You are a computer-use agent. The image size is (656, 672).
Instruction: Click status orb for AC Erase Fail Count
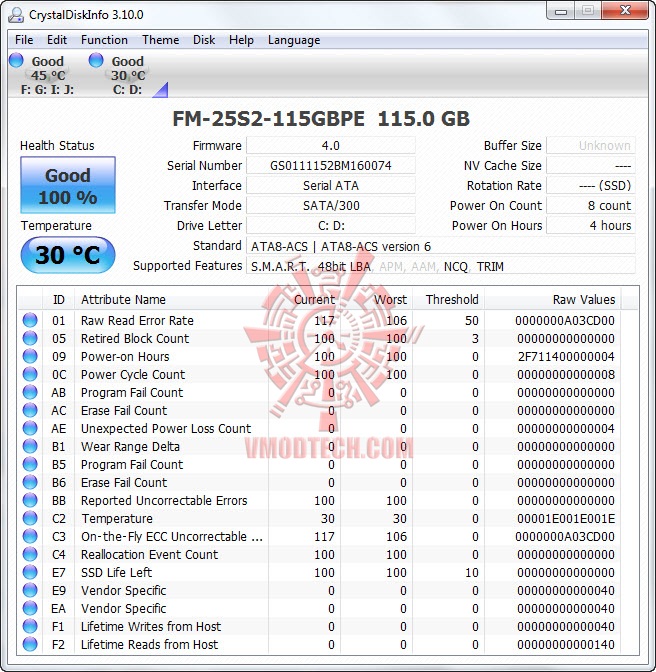click(x=30, y=410)
